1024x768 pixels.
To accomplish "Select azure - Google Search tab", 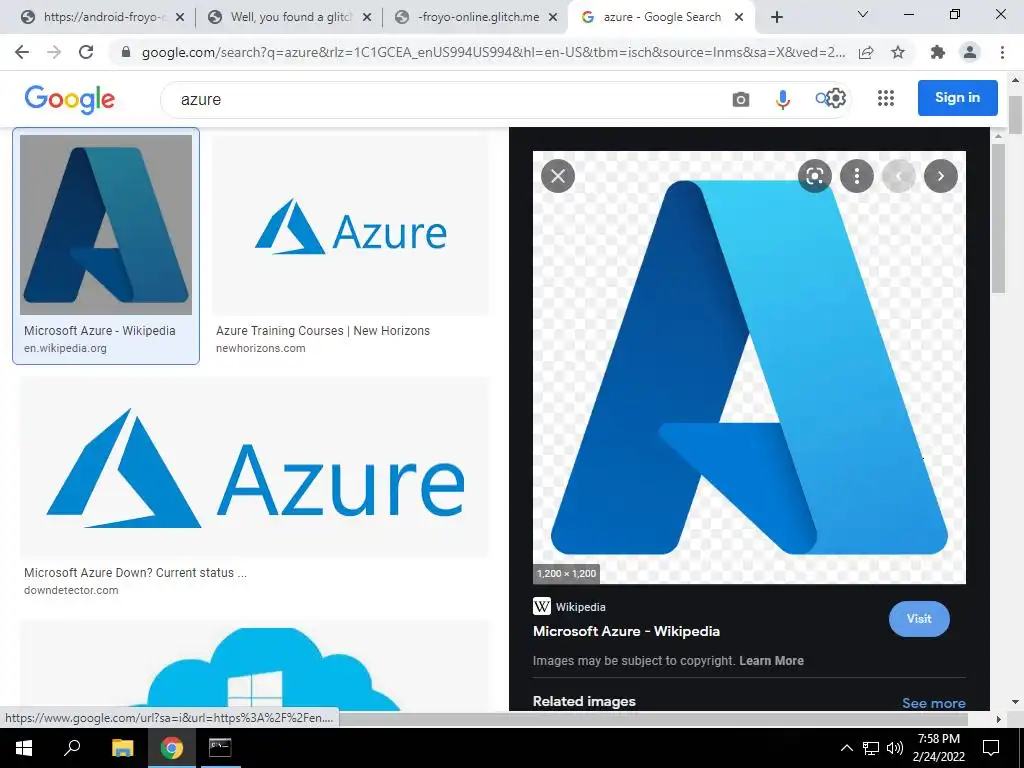I will pos(662,17).
